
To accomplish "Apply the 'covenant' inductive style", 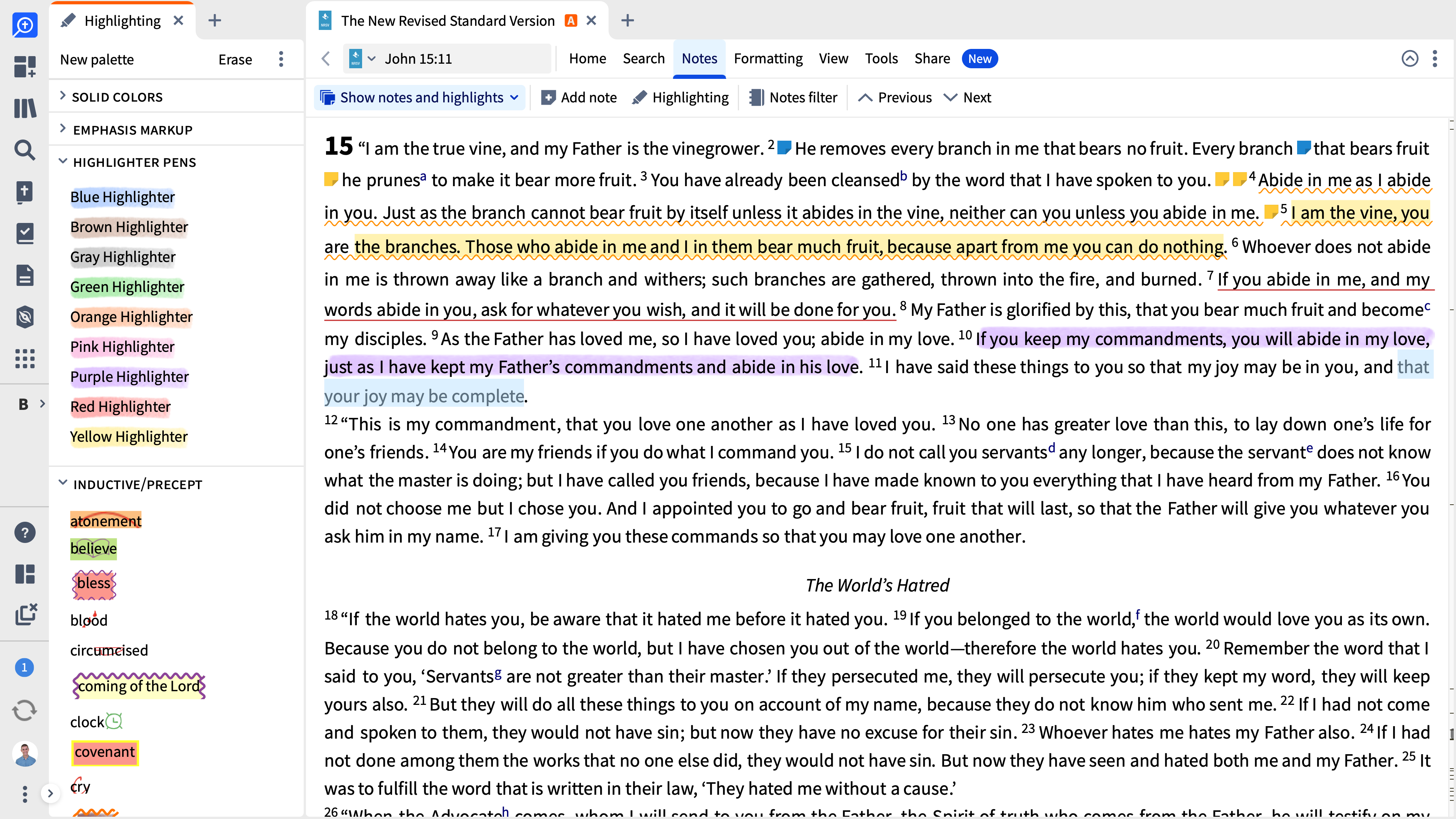I will [x=105, y=752].
